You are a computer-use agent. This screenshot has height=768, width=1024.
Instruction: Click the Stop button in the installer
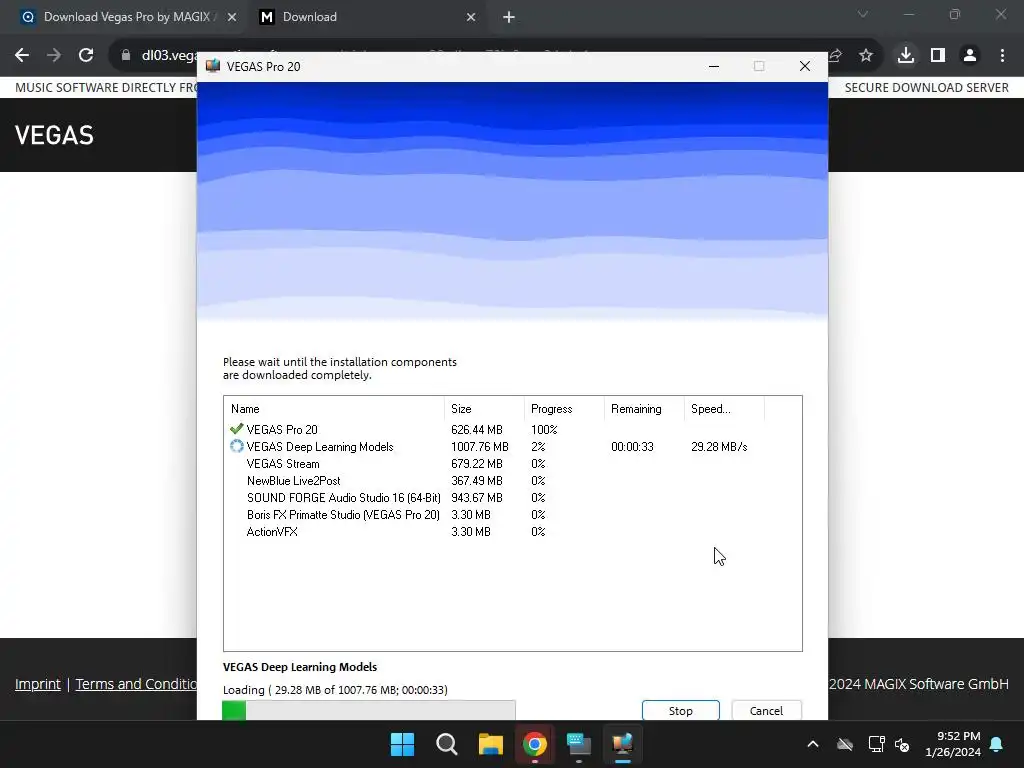click(x=680, y=711)
